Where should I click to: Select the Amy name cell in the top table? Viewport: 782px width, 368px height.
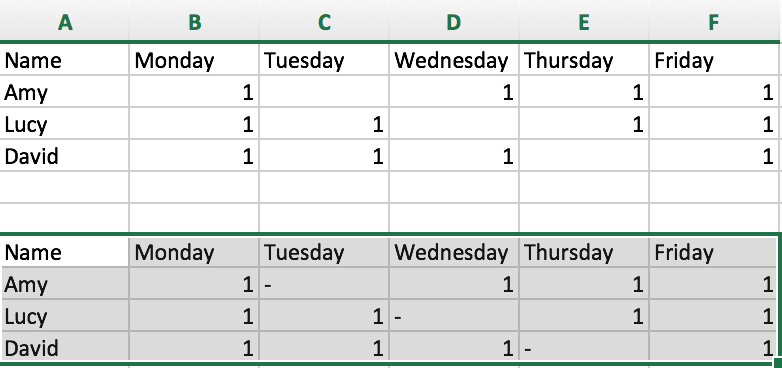[x=64, y=92]
